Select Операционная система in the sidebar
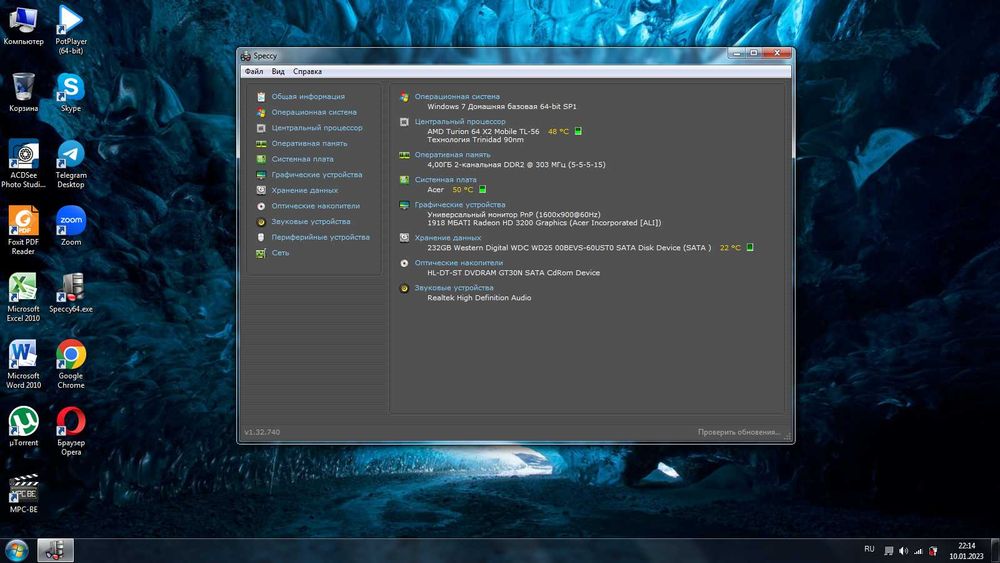The width and height of the screenshot is (1000, 563). (x=314, y=112)
